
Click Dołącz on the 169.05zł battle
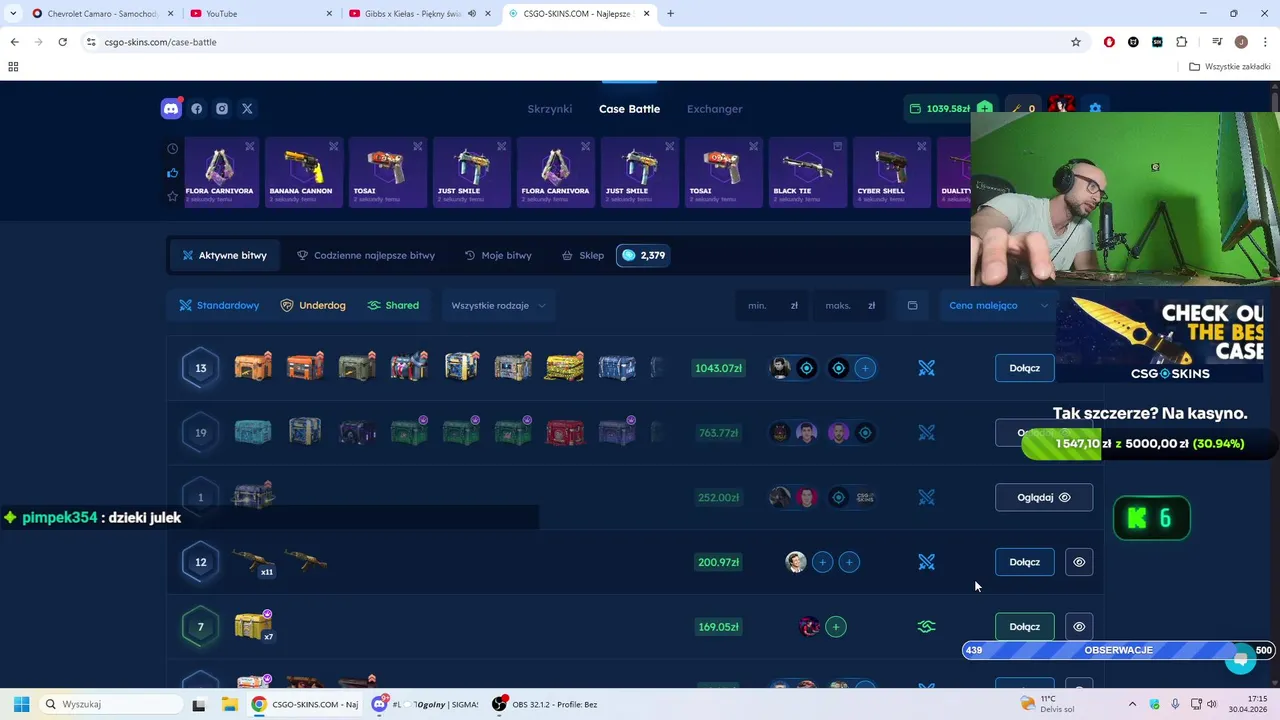click(x=1025, y=627)
